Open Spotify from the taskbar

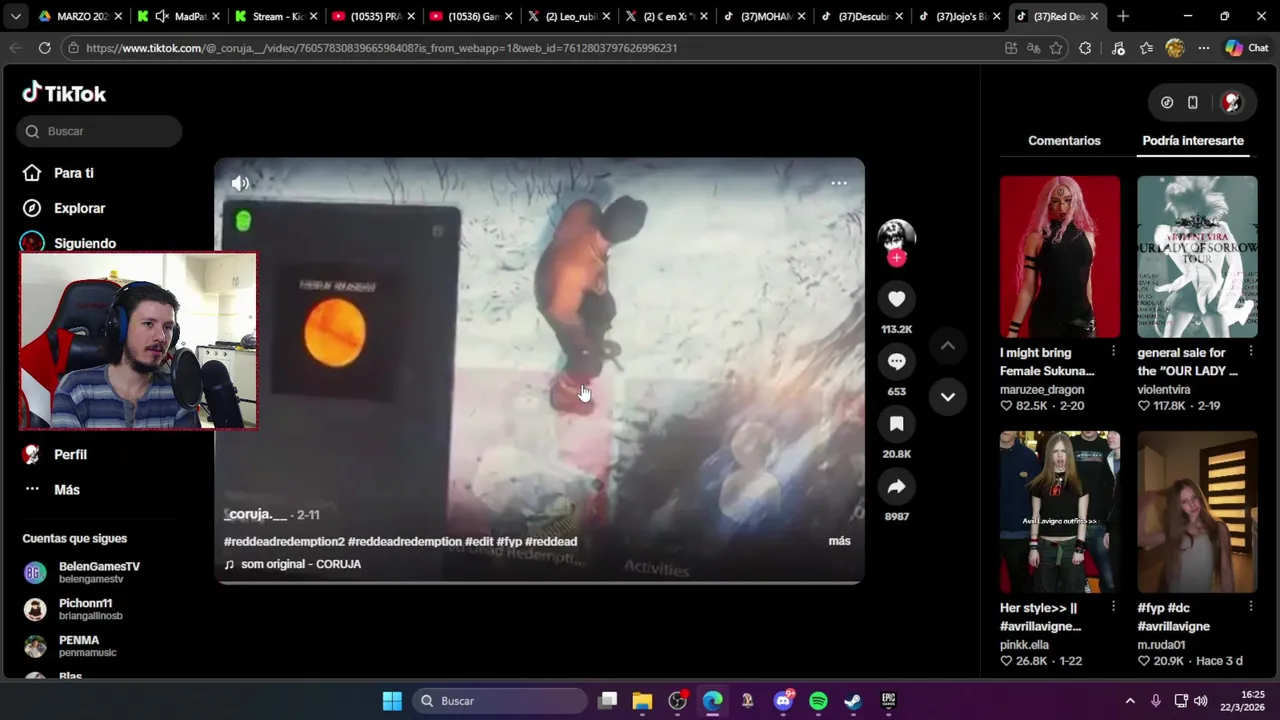tap(818, 701)
